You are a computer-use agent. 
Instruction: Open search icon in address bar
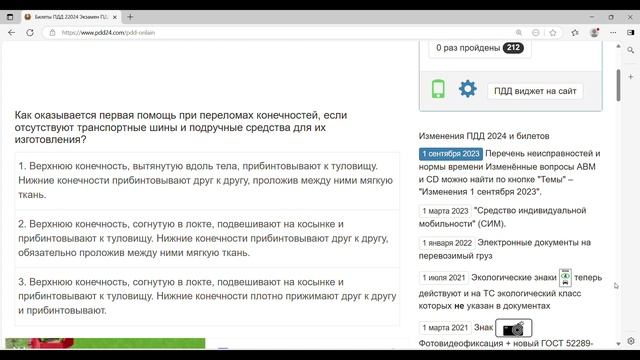tap(519, 33)
